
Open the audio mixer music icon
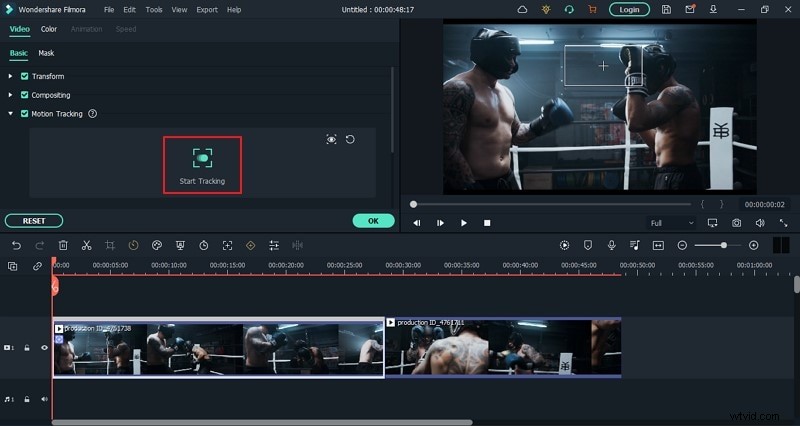click(635, 245)
